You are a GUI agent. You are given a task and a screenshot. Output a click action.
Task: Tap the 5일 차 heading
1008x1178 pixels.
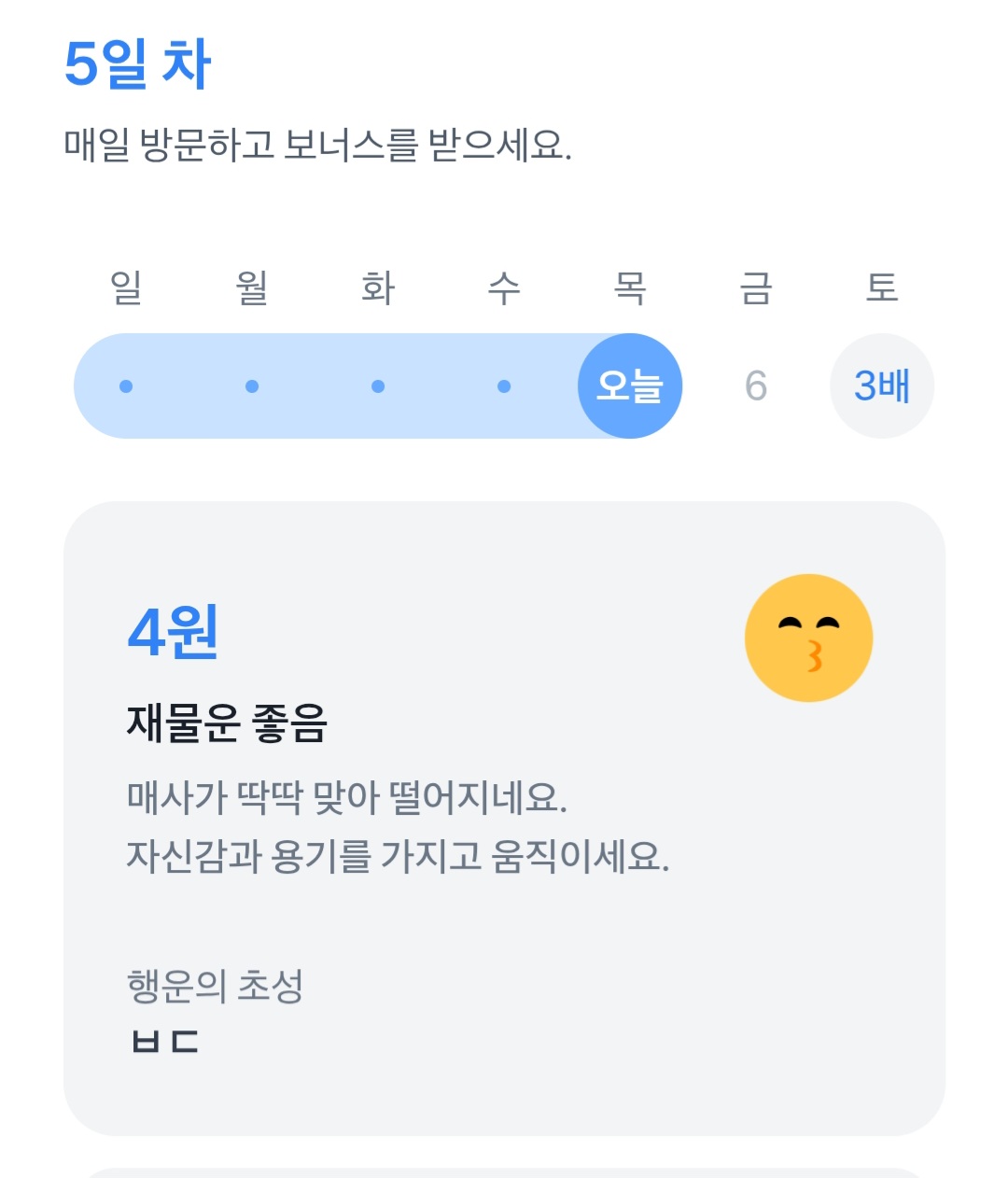(x=138, y=64)
